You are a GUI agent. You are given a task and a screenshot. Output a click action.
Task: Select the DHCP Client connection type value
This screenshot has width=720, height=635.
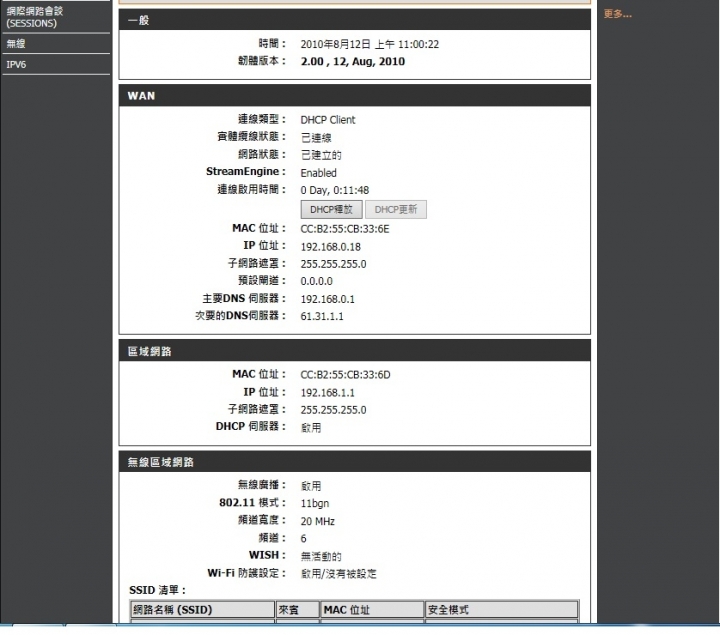pyautogui.click(x=328, y=120)
